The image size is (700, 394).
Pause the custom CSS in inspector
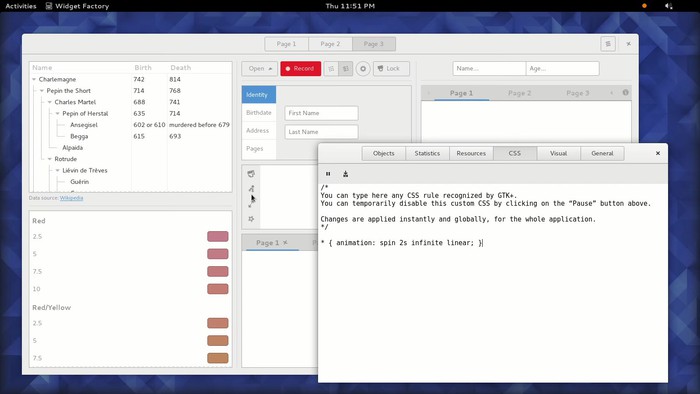click(328, 174)
